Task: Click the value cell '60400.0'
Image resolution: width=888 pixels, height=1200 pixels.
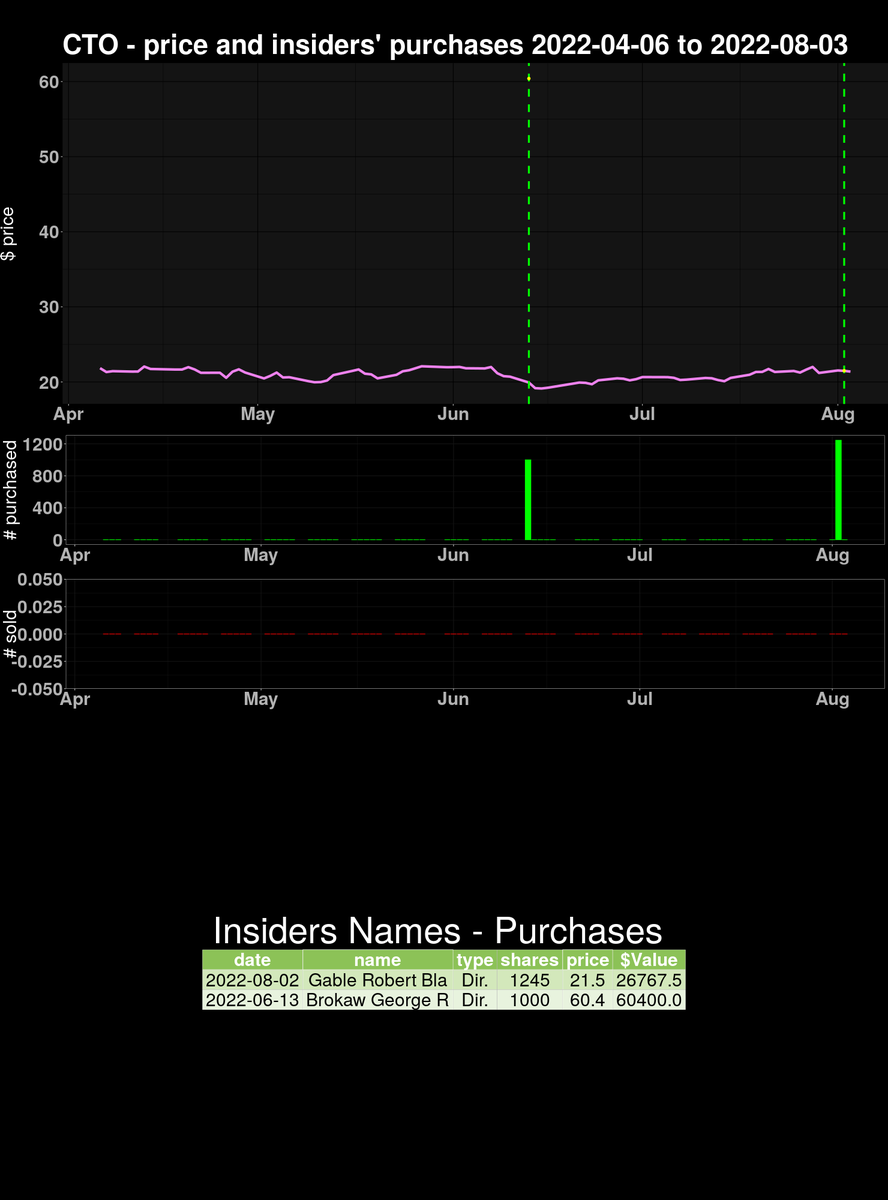Action: pyautogui.click(x=649, y=1000)
